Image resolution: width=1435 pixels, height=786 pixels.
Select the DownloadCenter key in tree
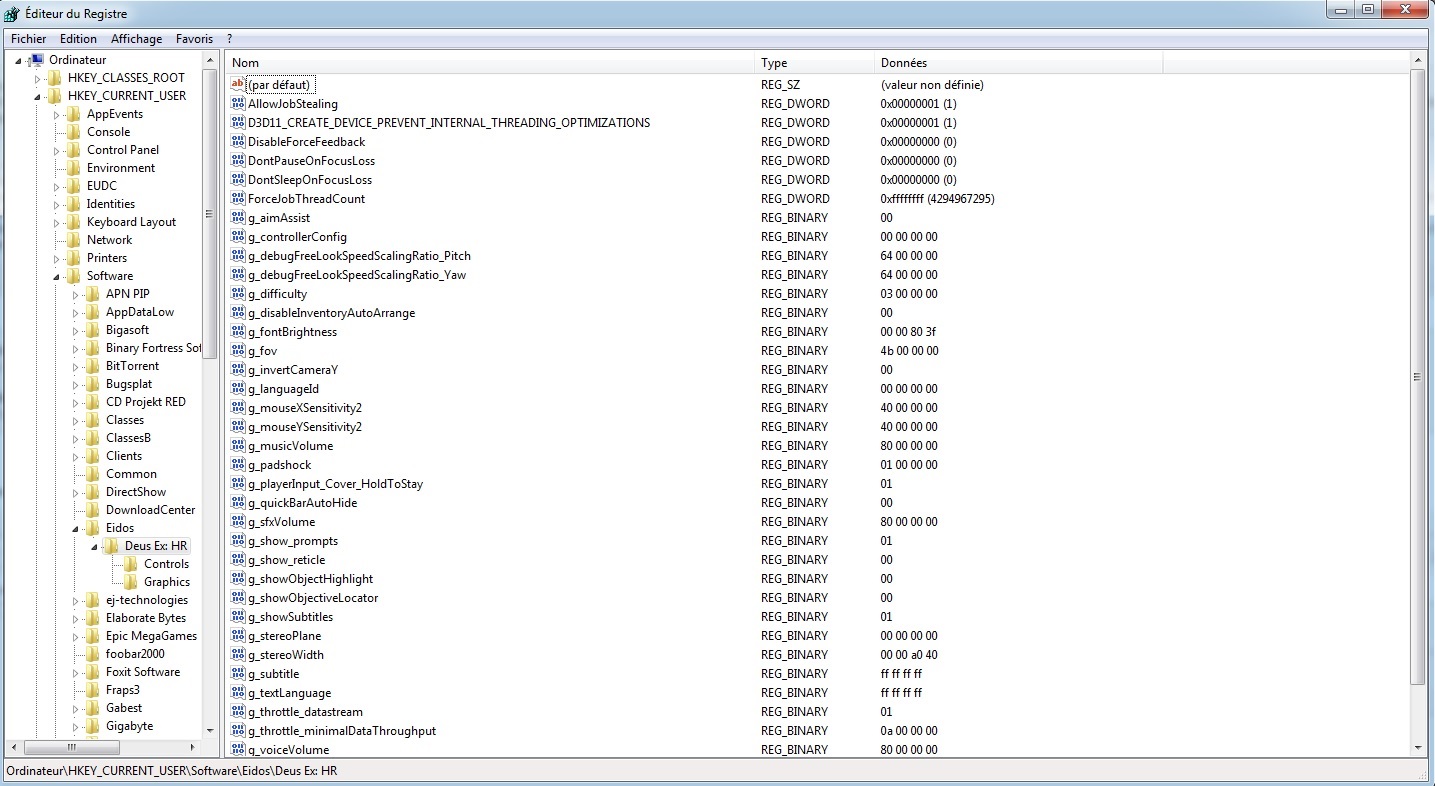click(150, 510)
